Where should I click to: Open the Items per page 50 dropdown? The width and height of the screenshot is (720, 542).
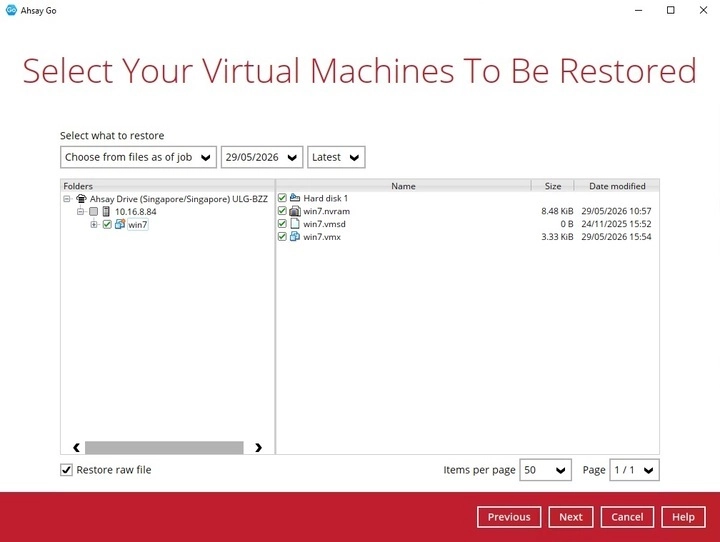point(546,470)
